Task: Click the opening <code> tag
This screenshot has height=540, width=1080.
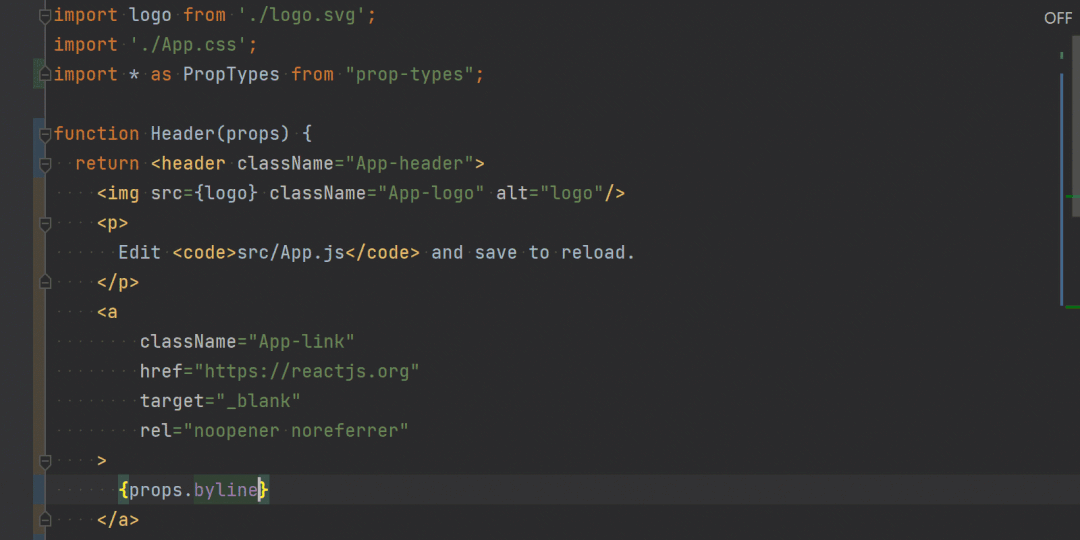Action: click(x=205, y=252)
